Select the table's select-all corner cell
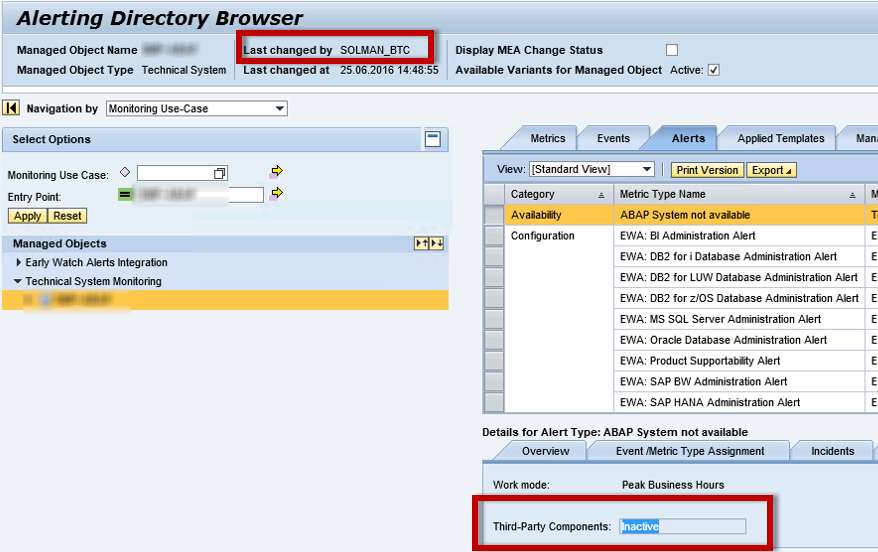 [x=494, y=194]
